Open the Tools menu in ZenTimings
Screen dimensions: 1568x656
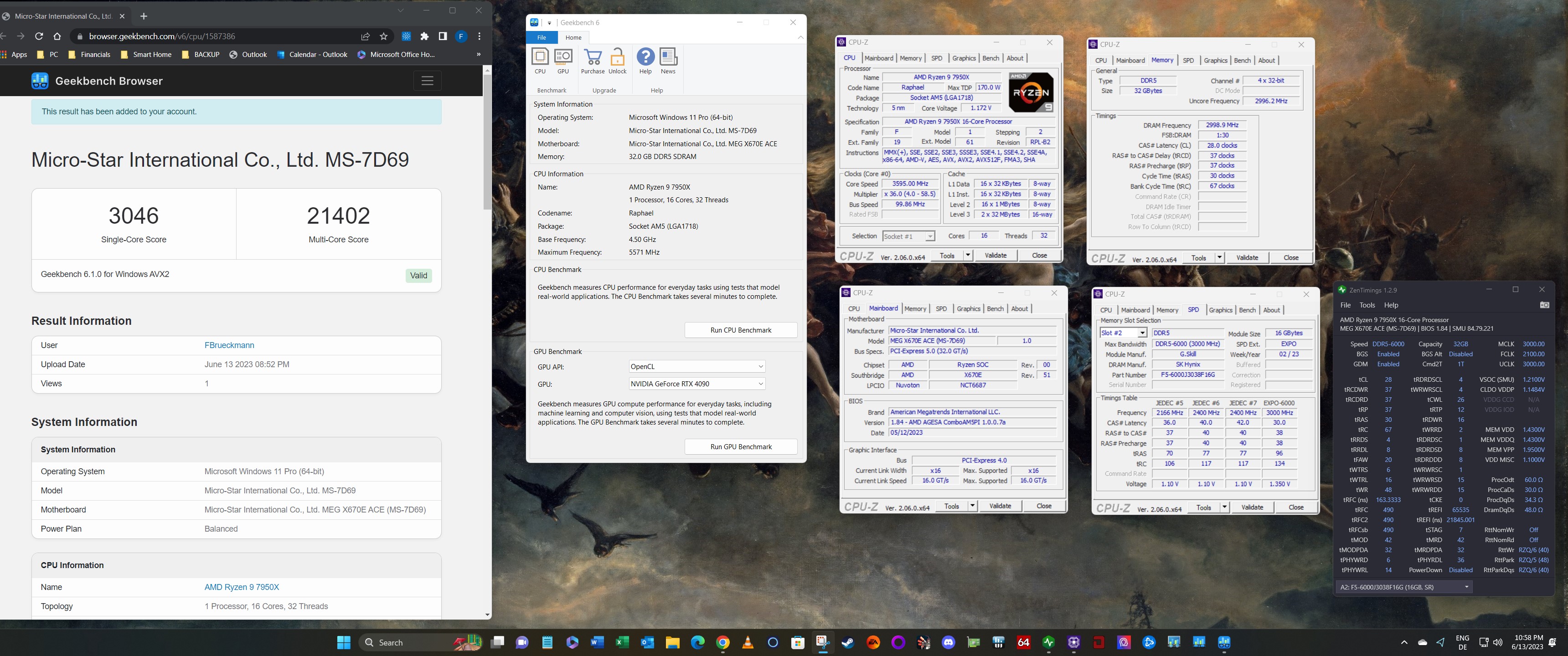[1367, 305]
